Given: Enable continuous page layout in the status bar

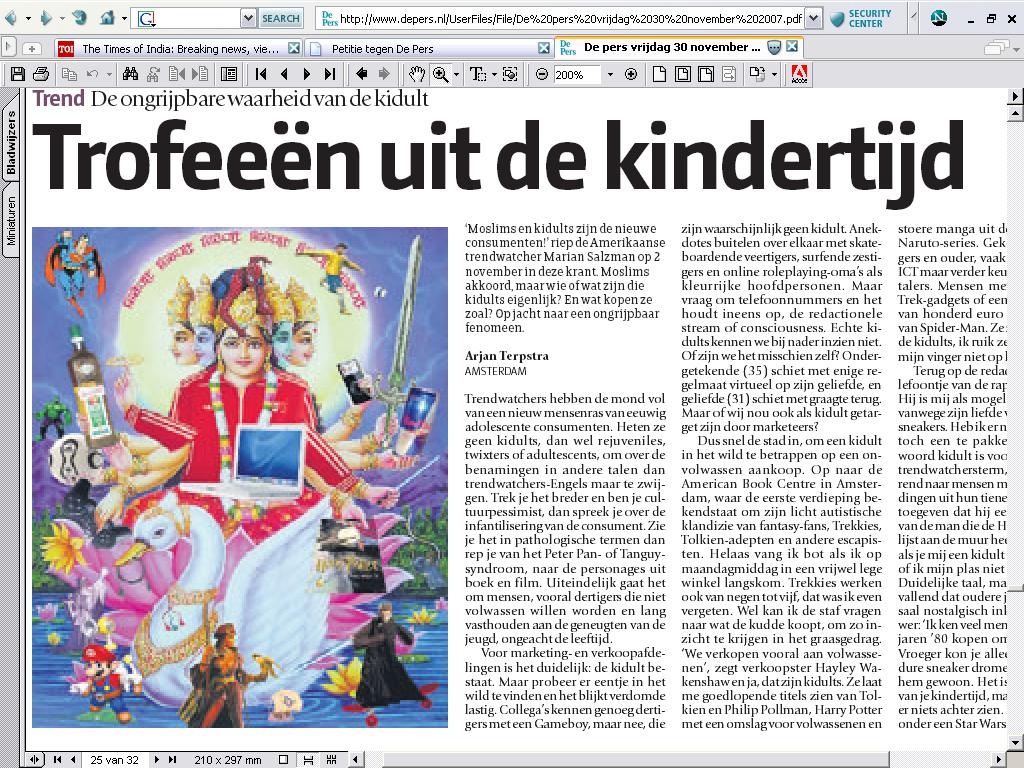Looking at the screenshot, I should click(x=306, y=760).
